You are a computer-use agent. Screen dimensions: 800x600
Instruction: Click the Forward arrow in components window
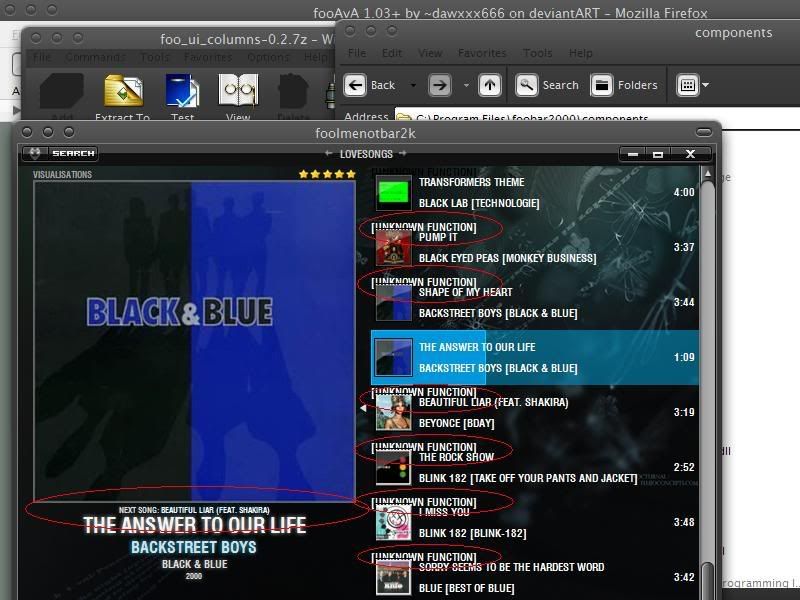[440, 85]
